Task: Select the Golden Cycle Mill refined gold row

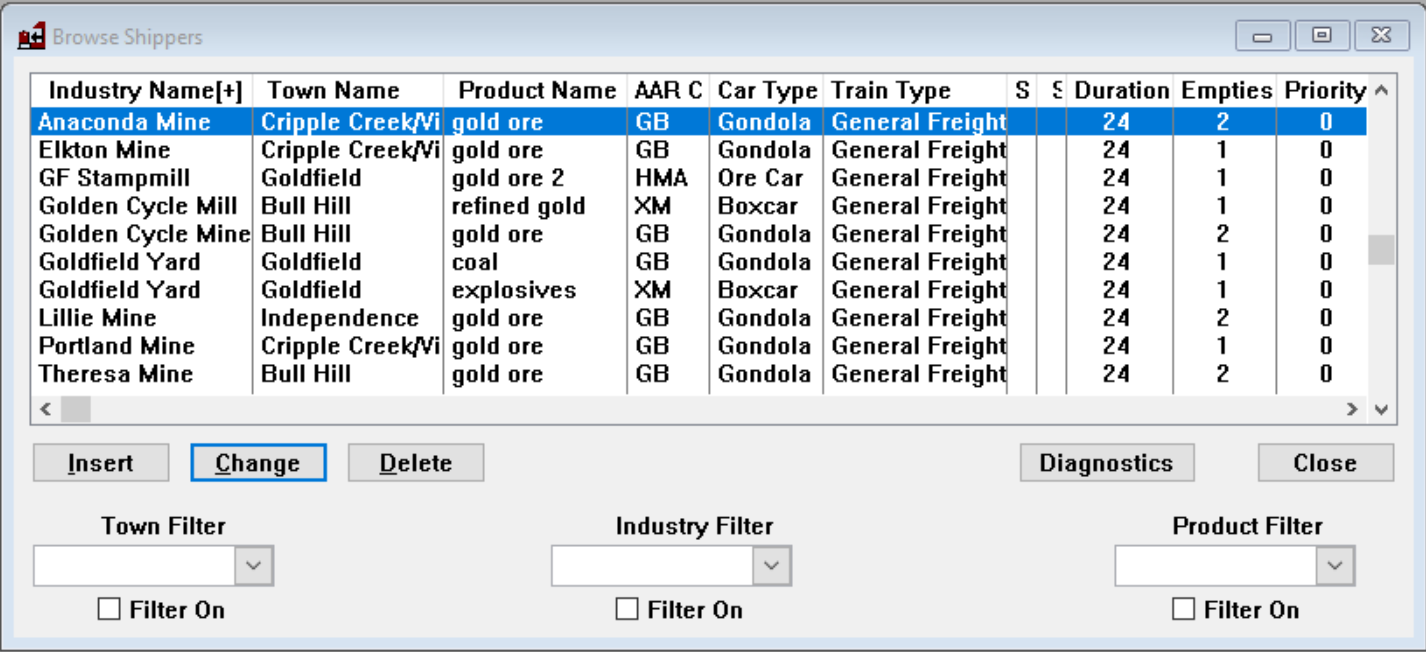Action: (138, 206)
